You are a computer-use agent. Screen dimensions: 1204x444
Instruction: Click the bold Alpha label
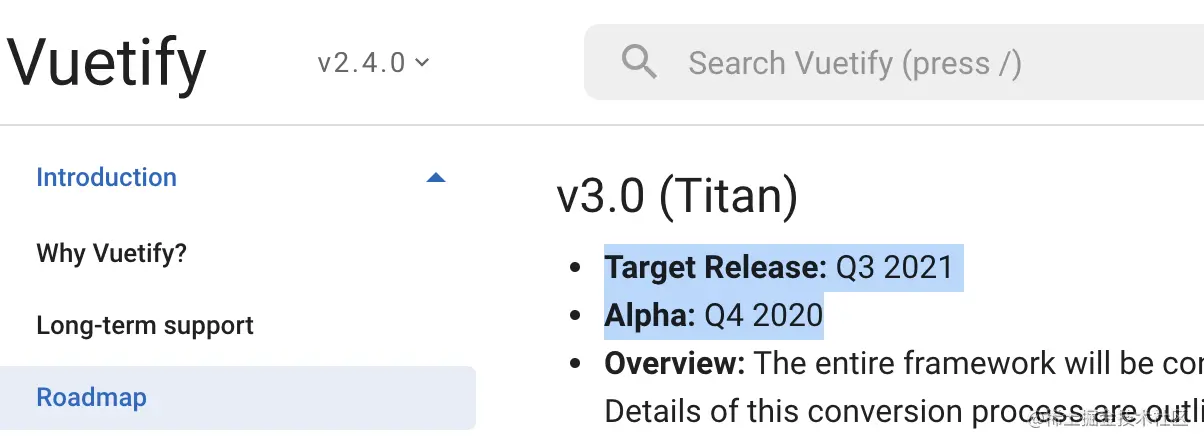tap(649, 316)
